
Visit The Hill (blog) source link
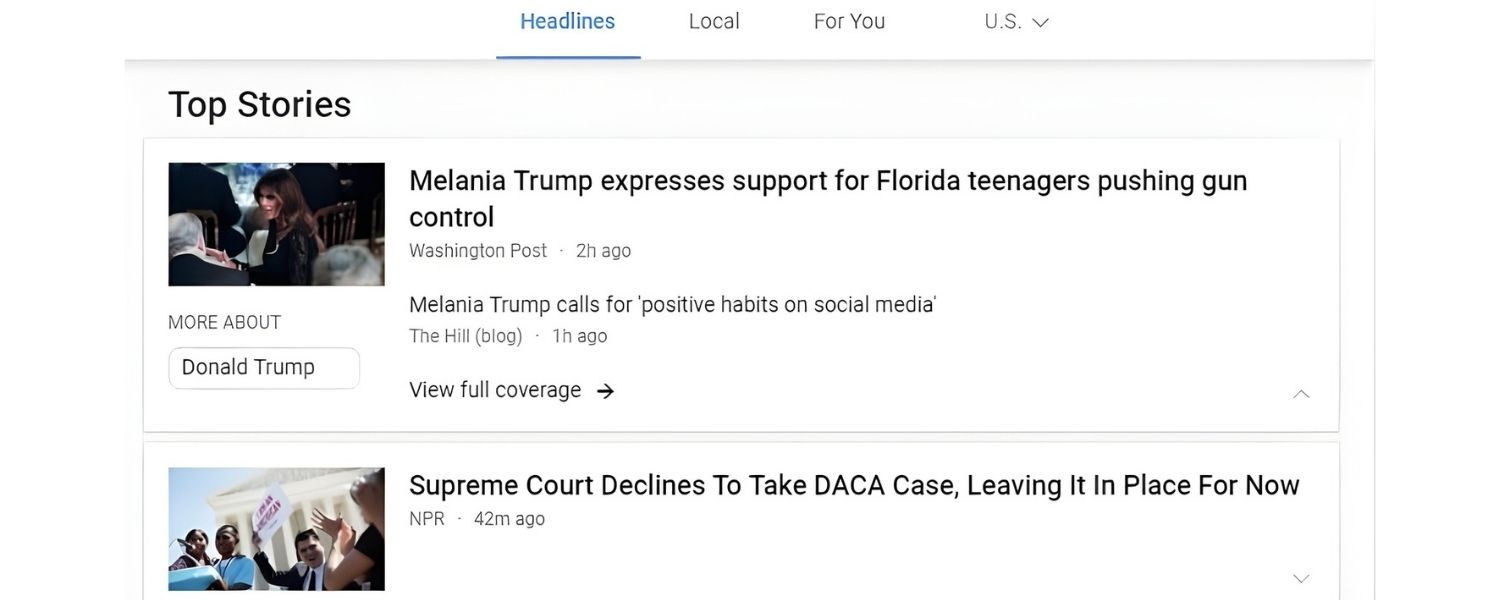pos(465,336)
